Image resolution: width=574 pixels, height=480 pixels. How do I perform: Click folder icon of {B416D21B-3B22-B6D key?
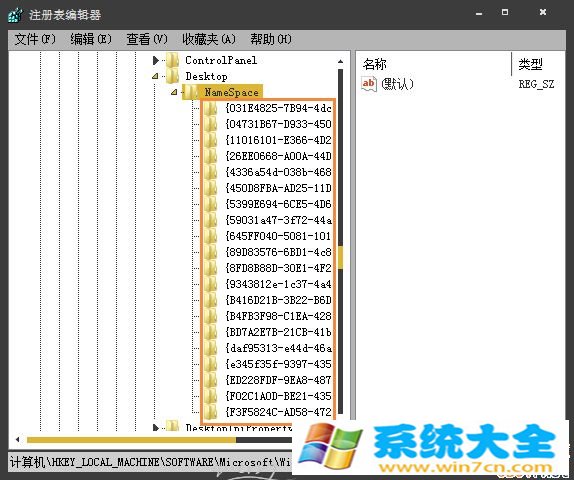pos(210,300)
